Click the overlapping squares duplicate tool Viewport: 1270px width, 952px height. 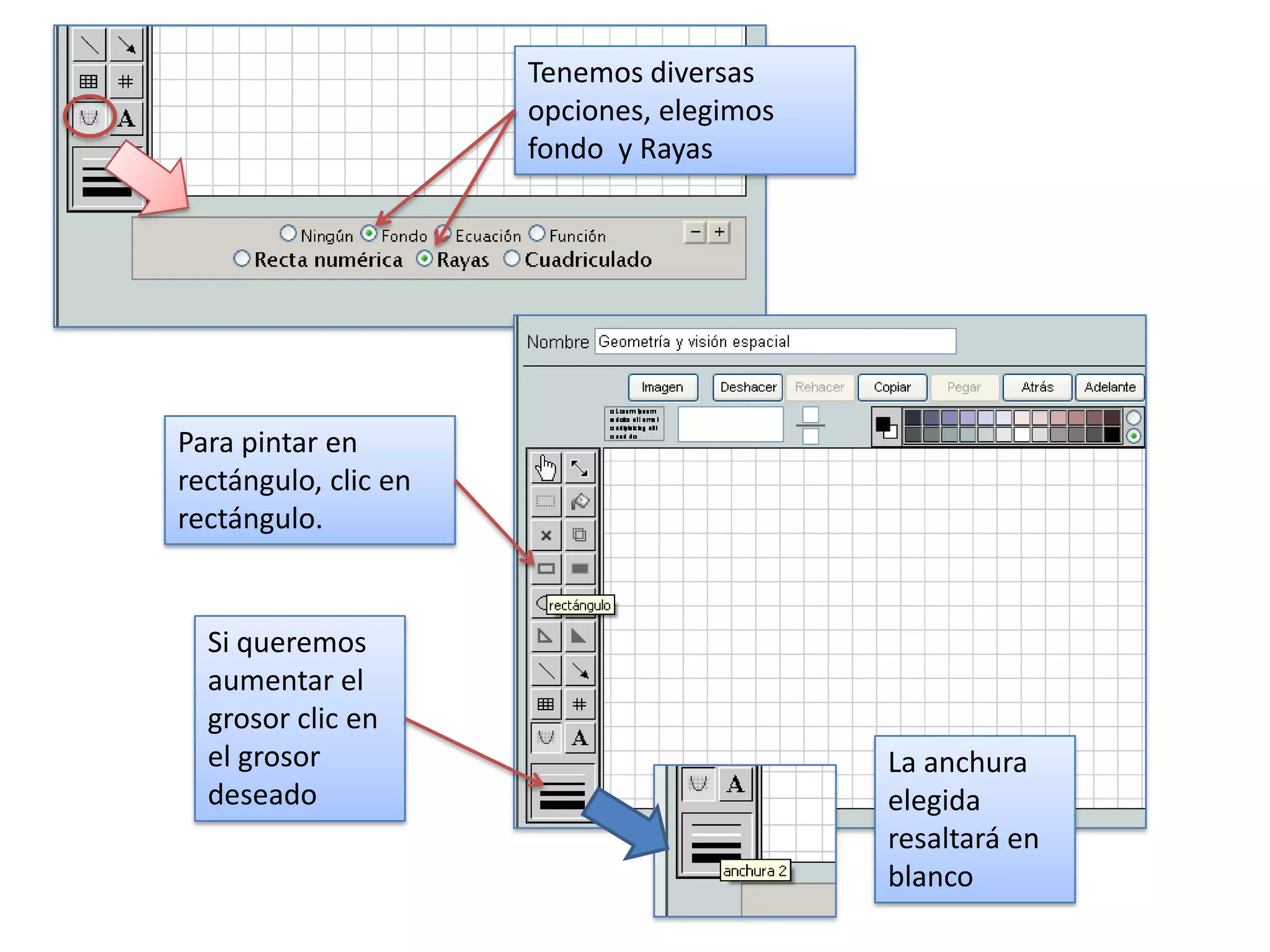tap(579, 535)
